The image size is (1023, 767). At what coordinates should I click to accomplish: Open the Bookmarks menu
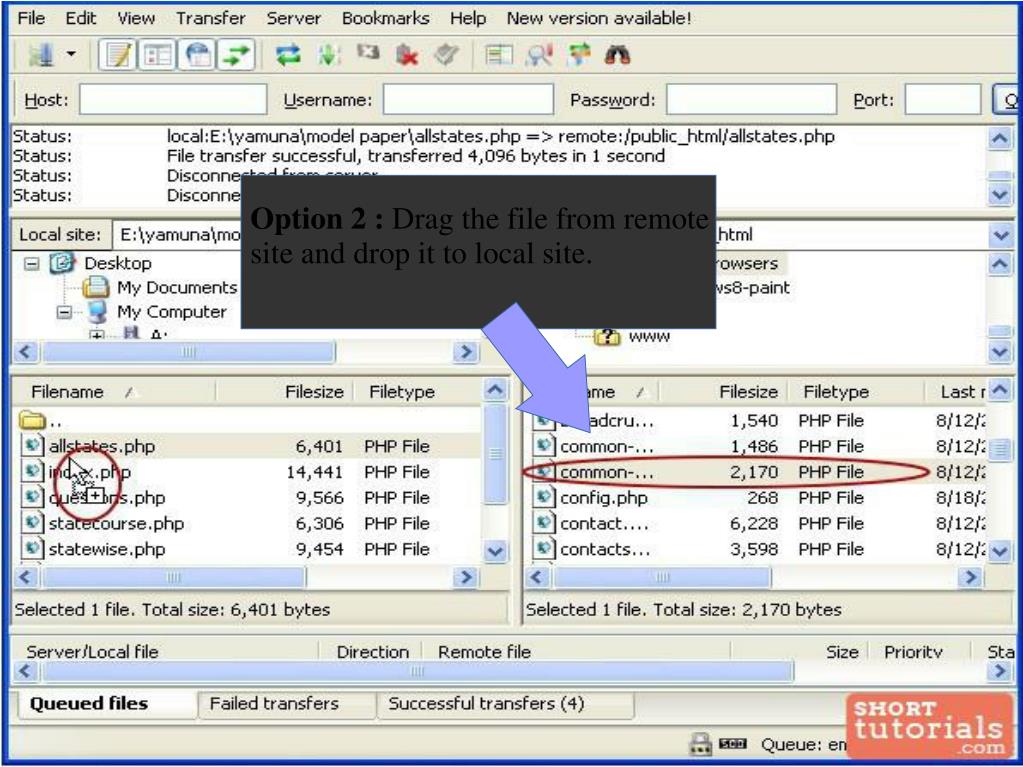pos(386,18)
